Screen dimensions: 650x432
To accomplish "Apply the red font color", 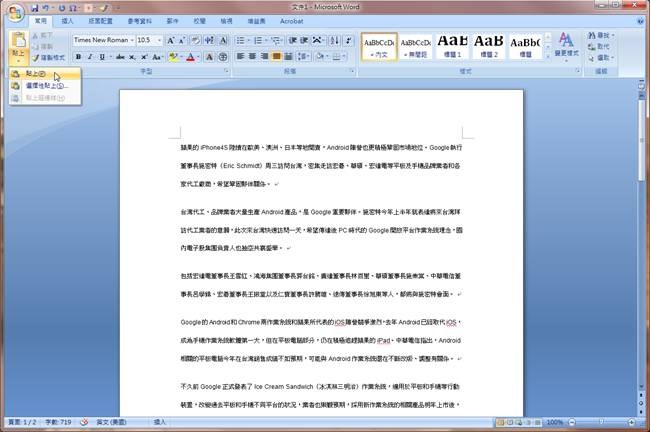I will [x=191, y=57].
